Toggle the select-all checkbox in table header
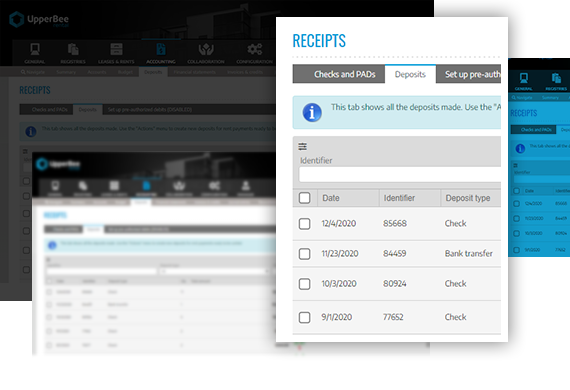Image resolution: width=570 pixels, height=390 pixels. [x=305, y=198]
